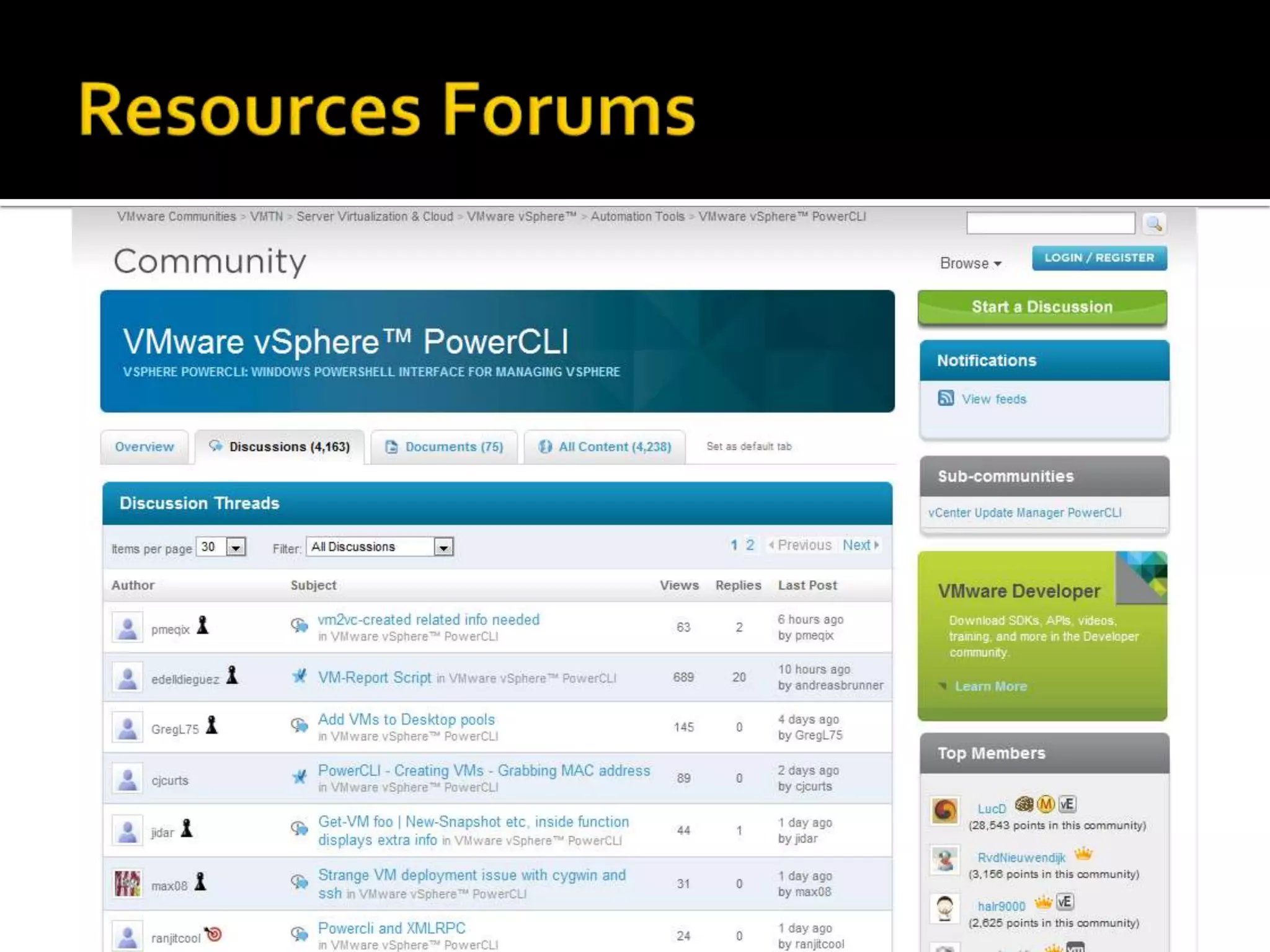This screenshot has width=1270, height=952.
Task: Click the discussion bubble icon beside vm2vc-created thread
Action: coord(300,625)
